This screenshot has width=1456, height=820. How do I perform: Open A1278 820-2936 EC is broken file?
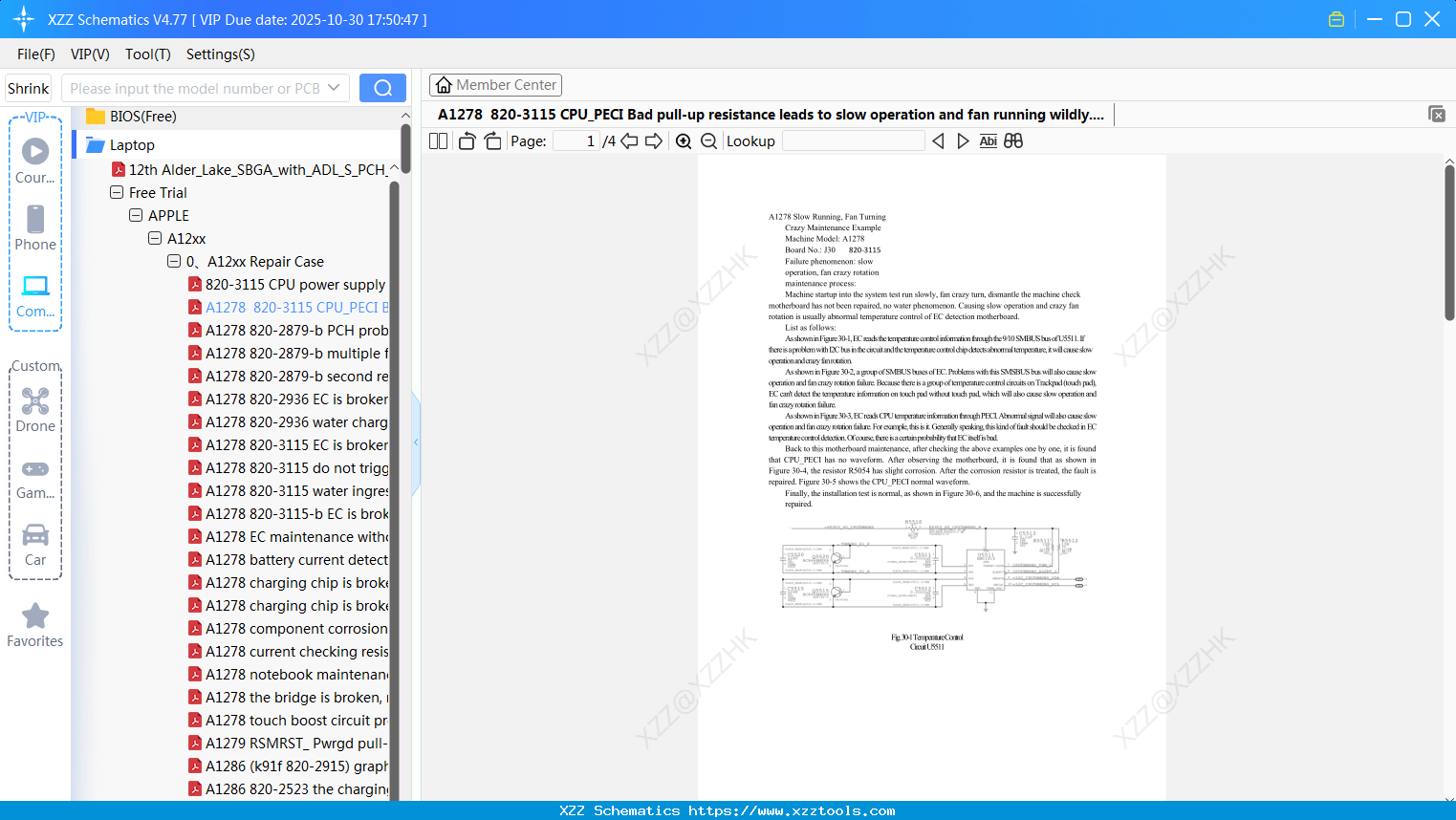288,399
